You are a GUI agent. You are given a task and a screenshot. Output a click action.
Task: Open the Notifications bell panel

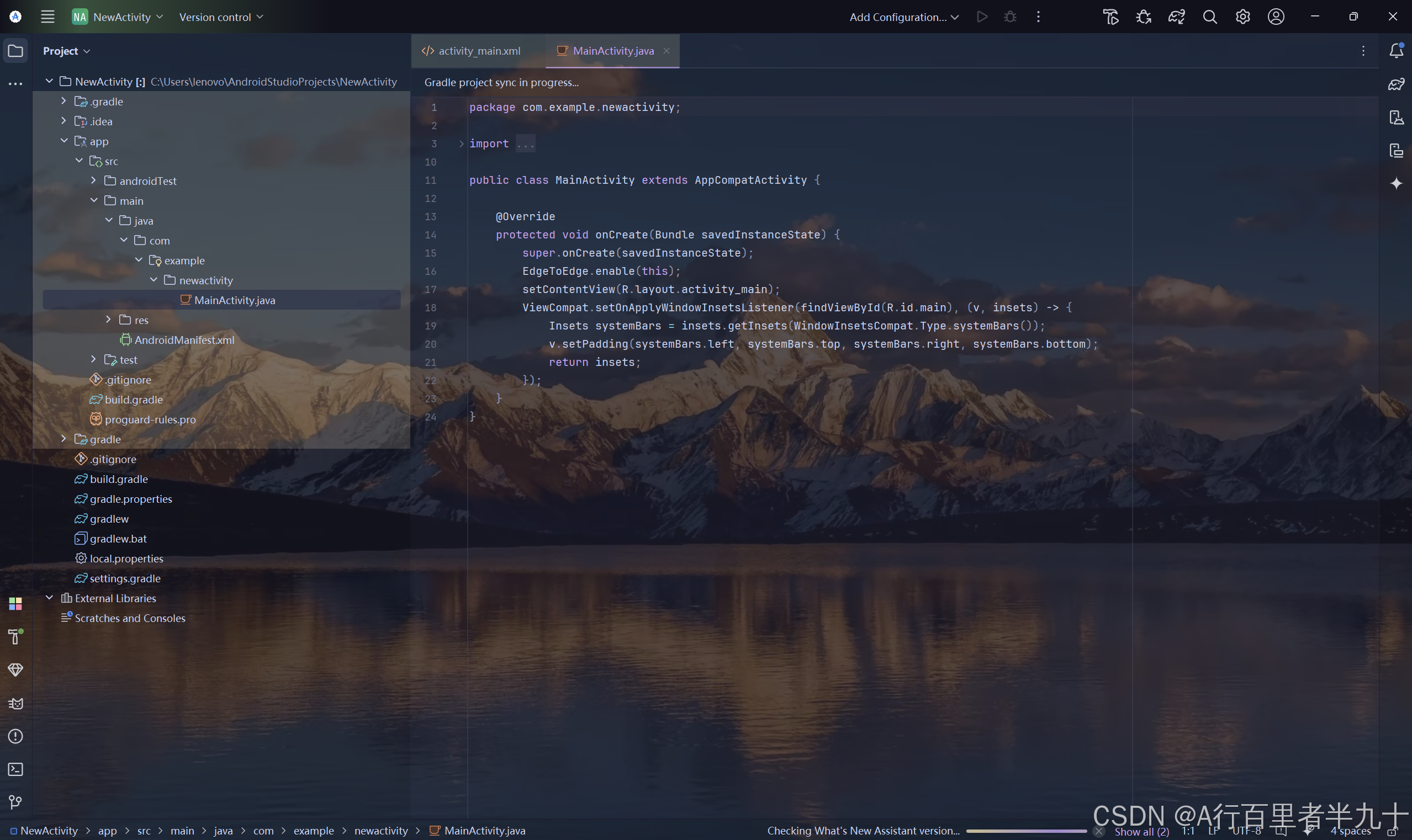point(1396,51)
